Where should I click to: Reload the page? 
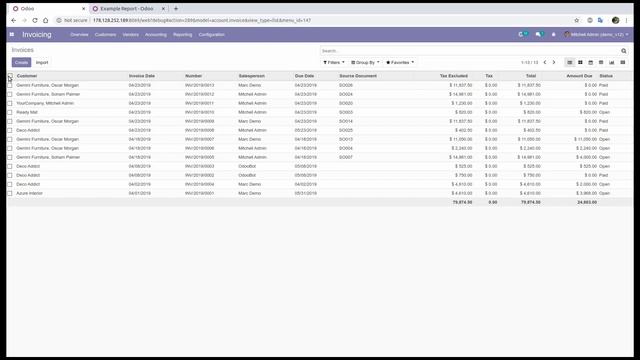35,20
